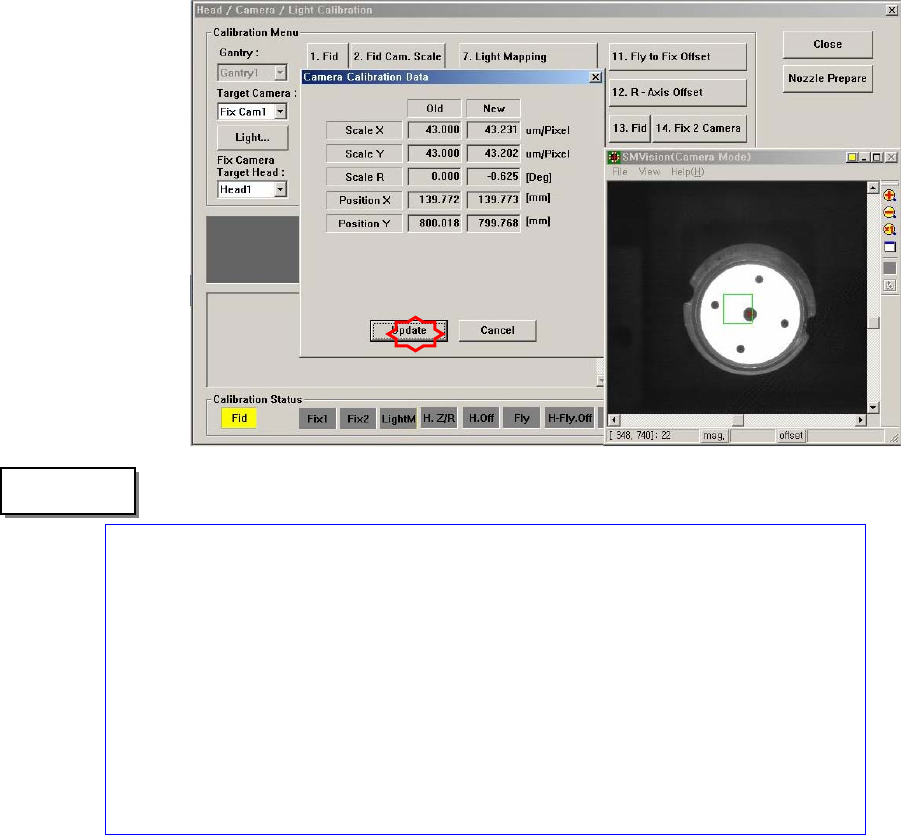This screenshot has width=901, height=835.
Task: Click the bottom SMVision toolbar save icon
Action: [x=890, y=285]
